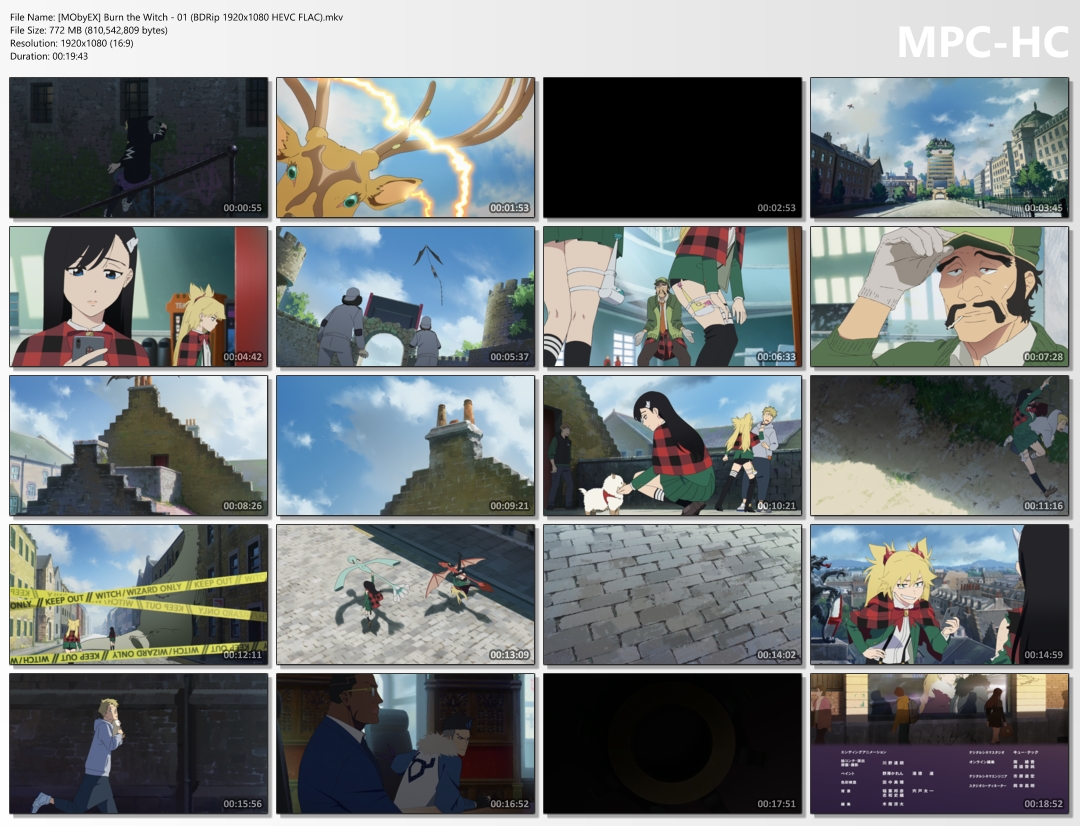This screenshot has width=1080, height=826.
Task: Open the white dog thumbnail at 00:10:21
Action: pyautogui.click(x=672, y=446)
